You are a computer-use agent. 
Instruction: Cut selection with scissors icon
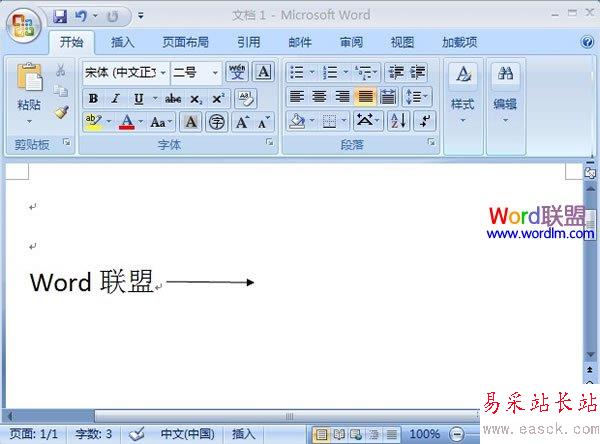[x=60, y=70]
